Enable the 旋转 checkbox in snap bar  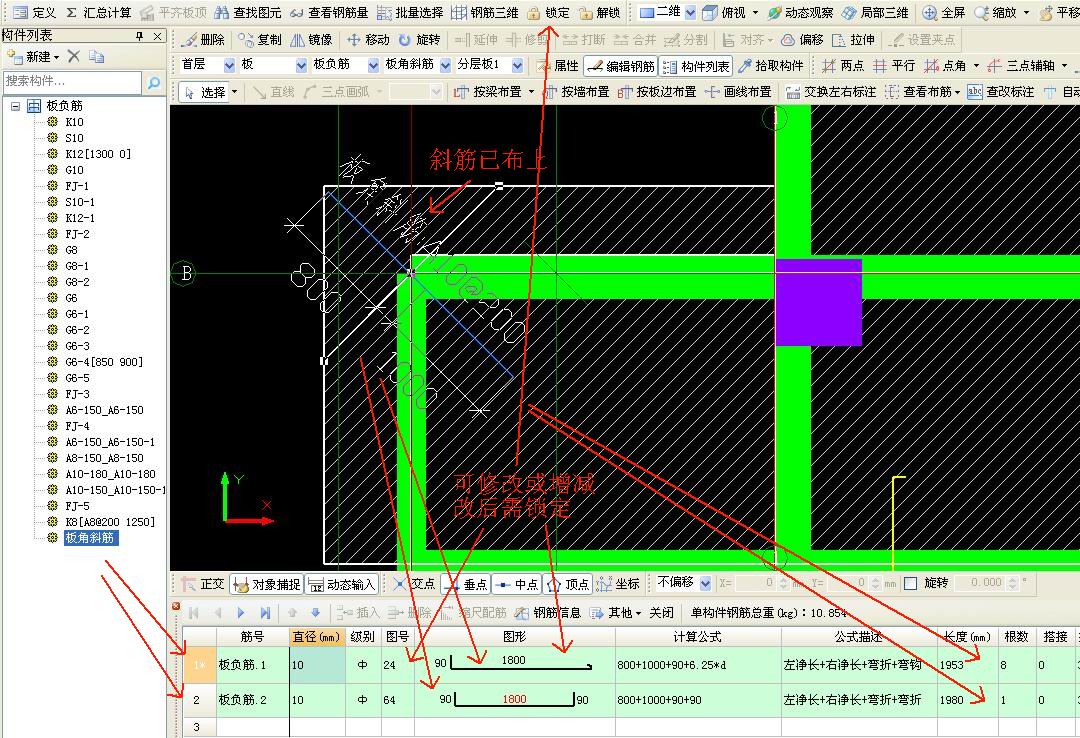[911, 583]
